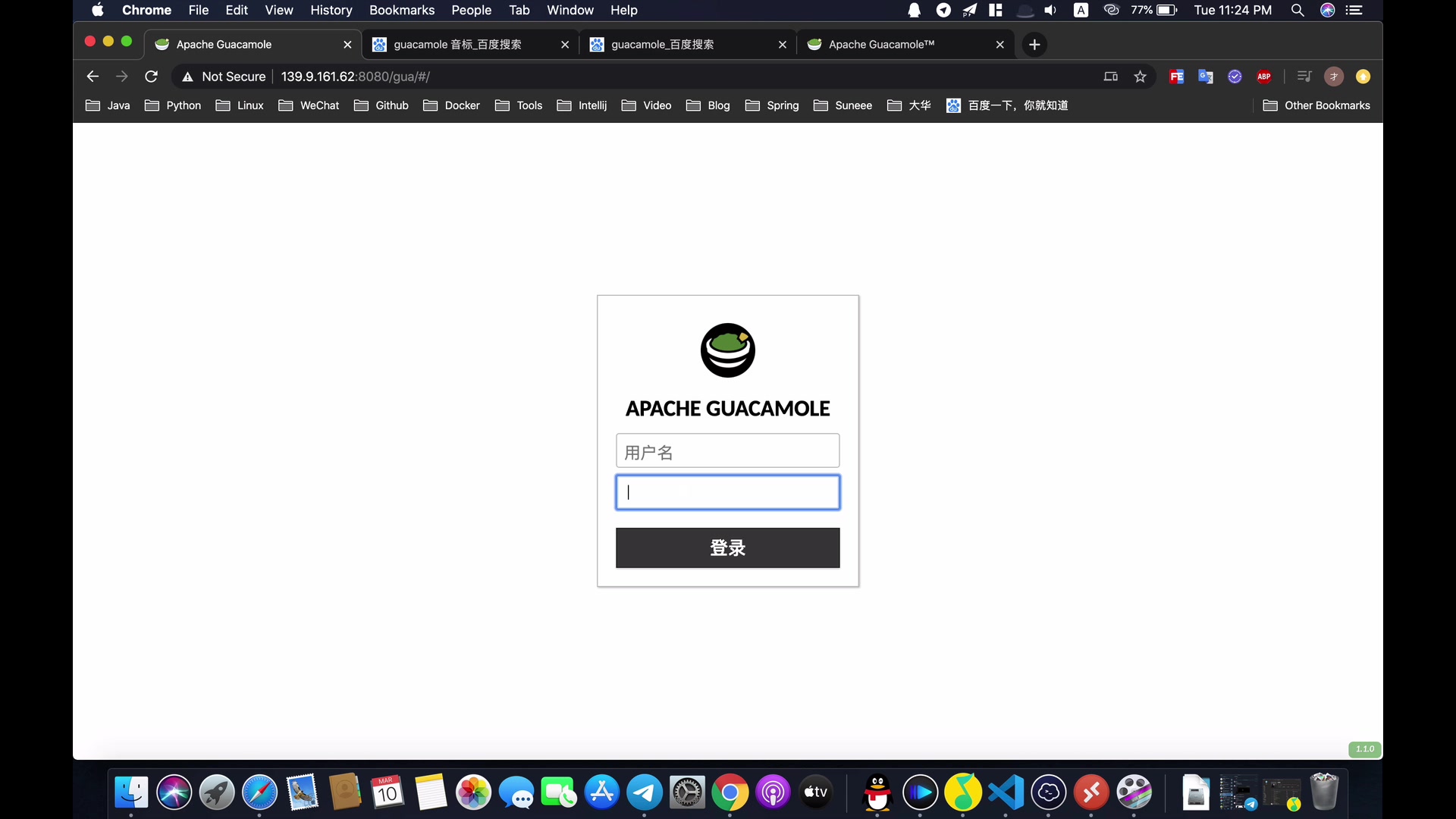Click the Apache Guacamole logo image

coord(727,350)
